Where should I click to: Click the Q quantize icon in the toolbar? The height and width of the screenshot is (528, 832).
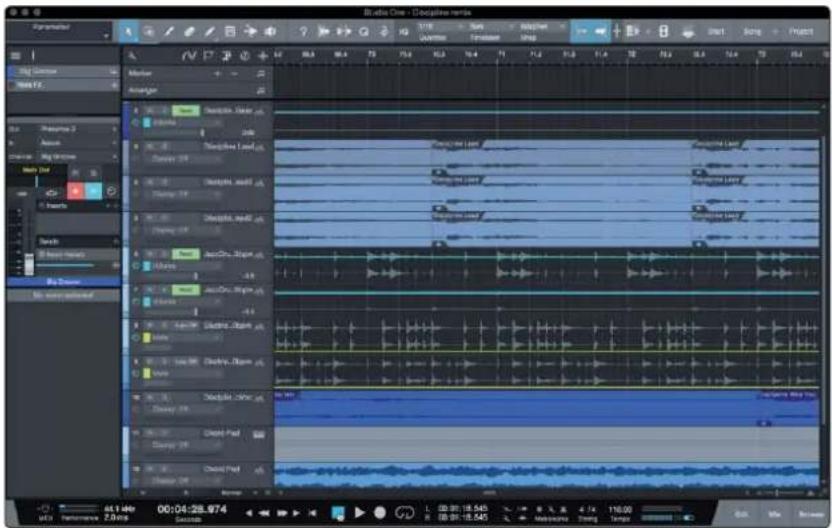pos(363,32)
